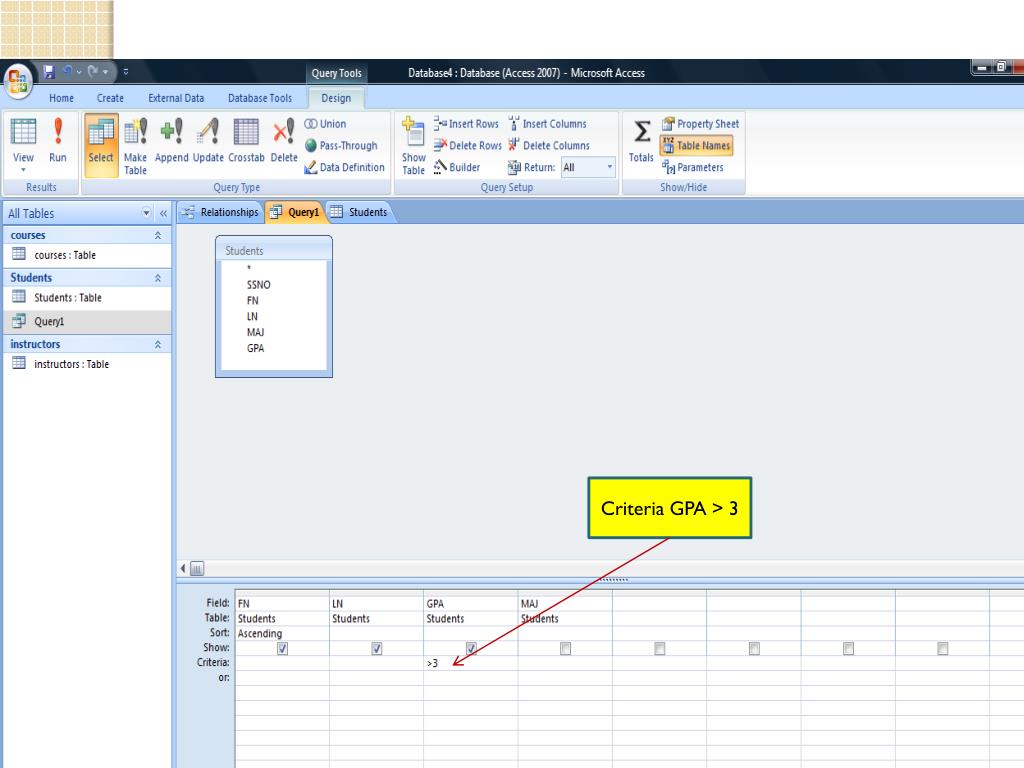This screenshot has width=1024, height=768.
Task: Click the scrollbar left arrow
Action: pyautogui.click(x=183, y=569)
